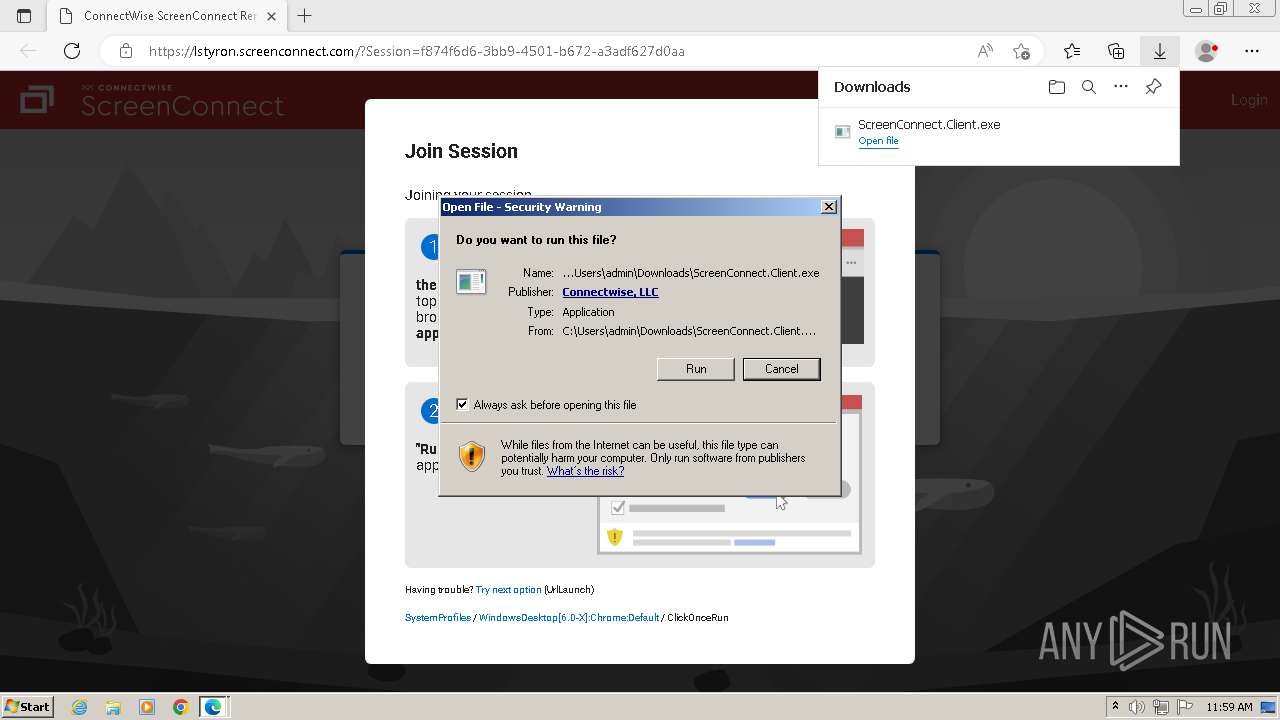Open Edge tab actions menu

point(24,16)
